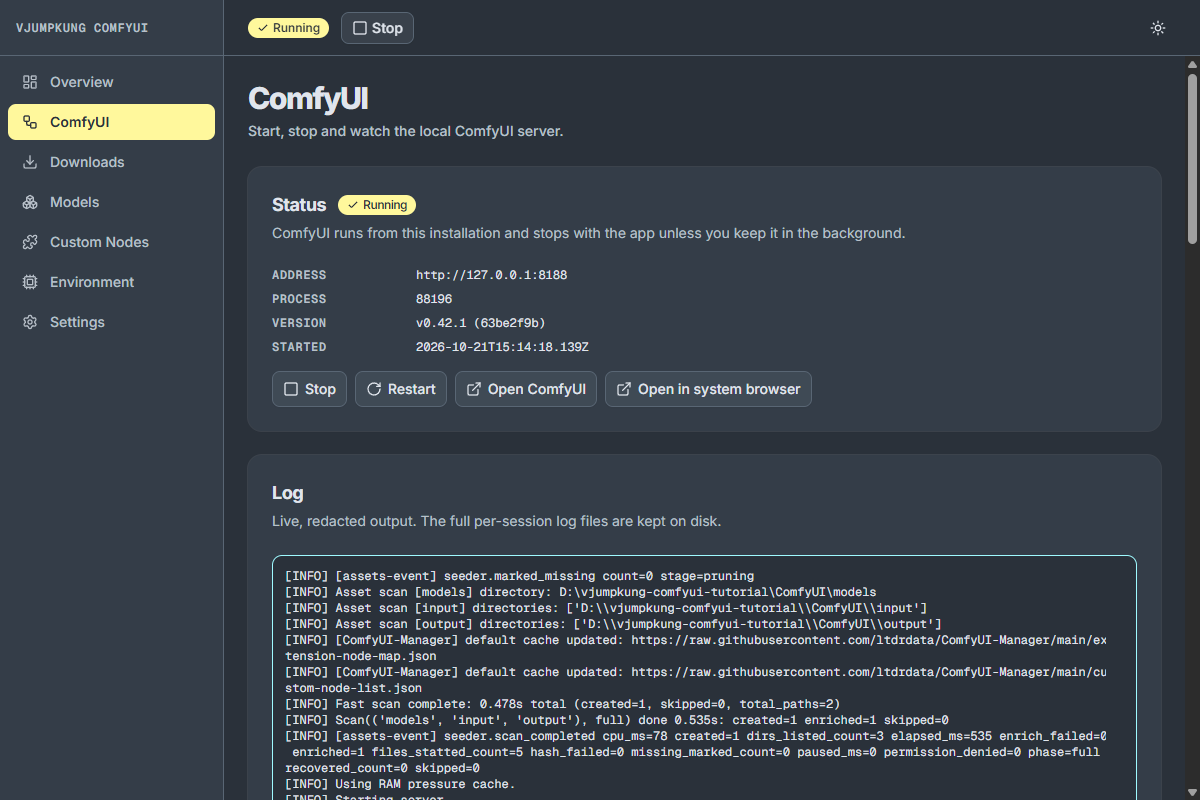Click the Log section heading
Image resolution: width=1200 pixels, height=800 pixels.
pos(288,493)
